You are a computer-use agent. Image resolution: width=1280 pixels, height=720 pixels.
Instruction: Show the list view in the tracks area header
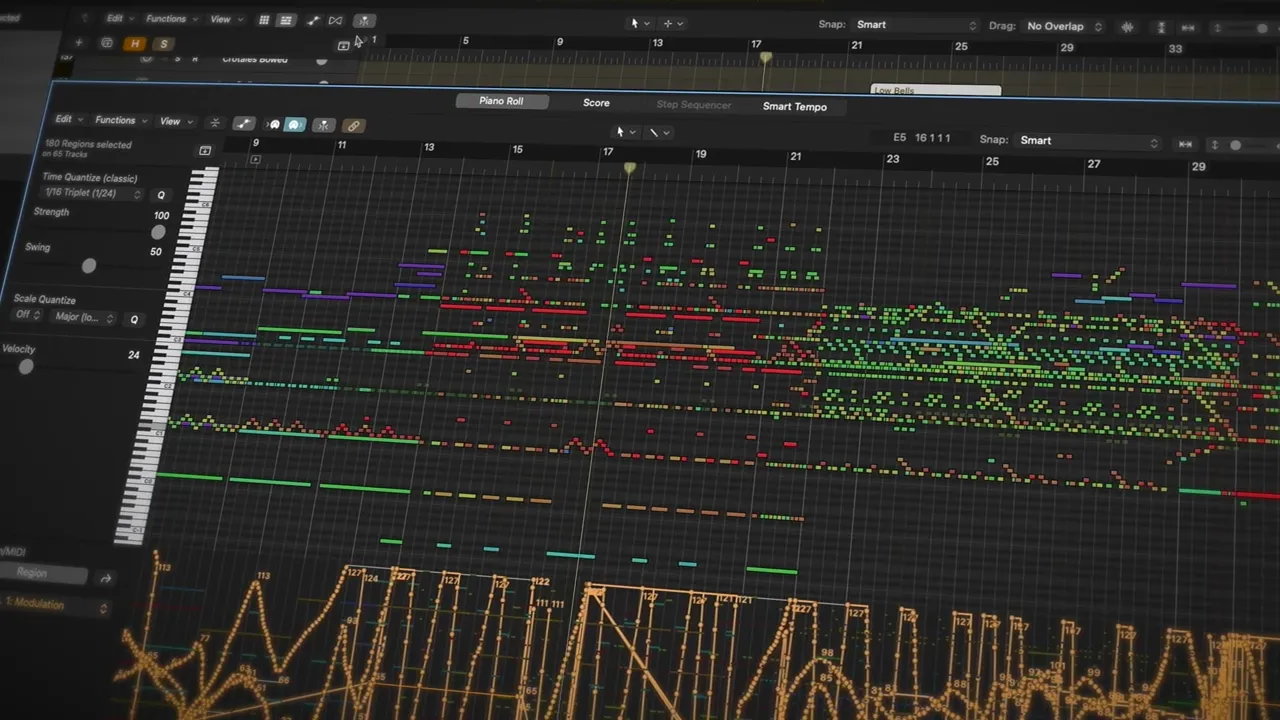(x=286, y=20)
